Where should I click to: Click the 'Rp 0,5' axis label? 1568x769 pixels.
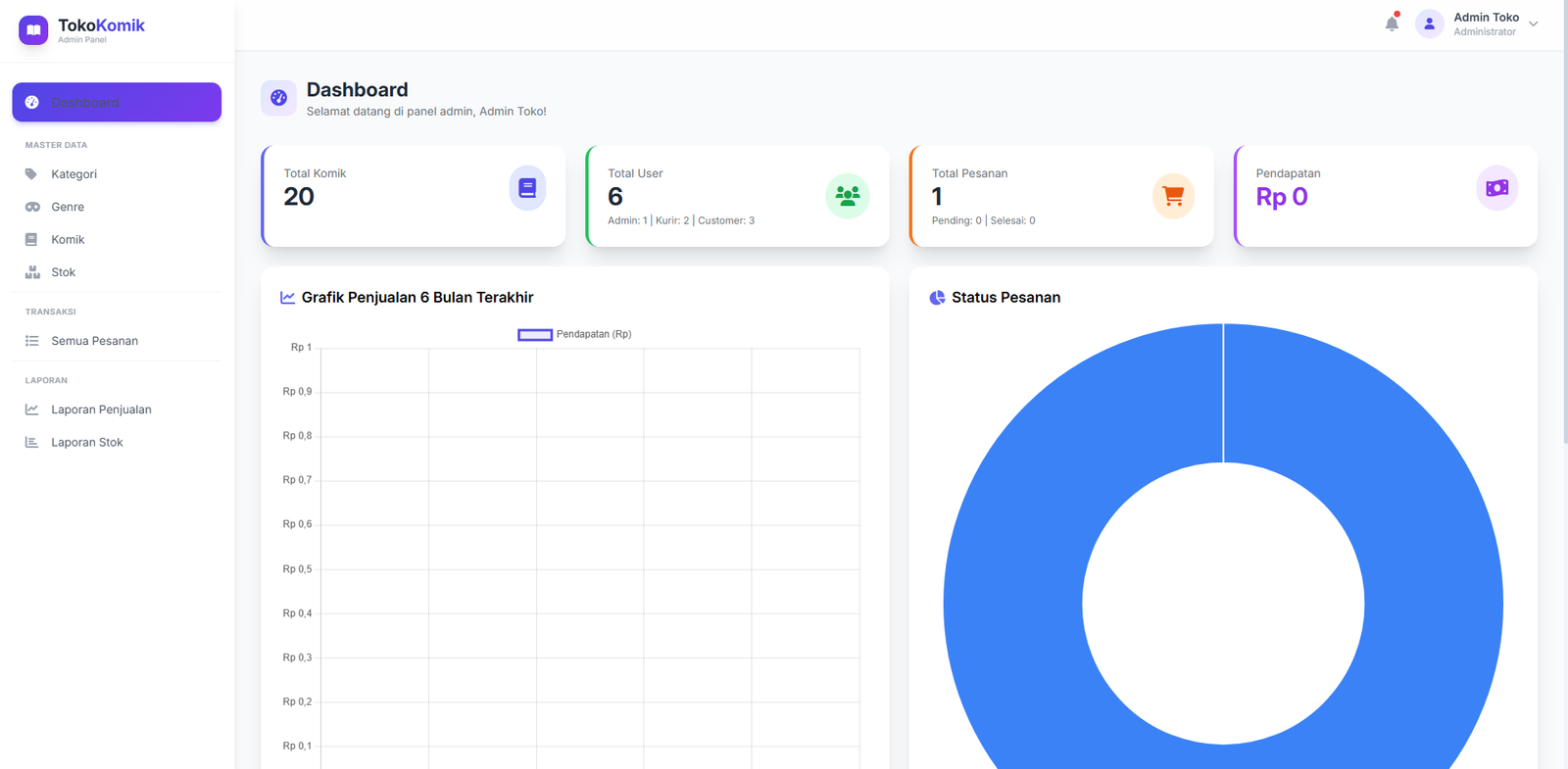tap(297, 569)
